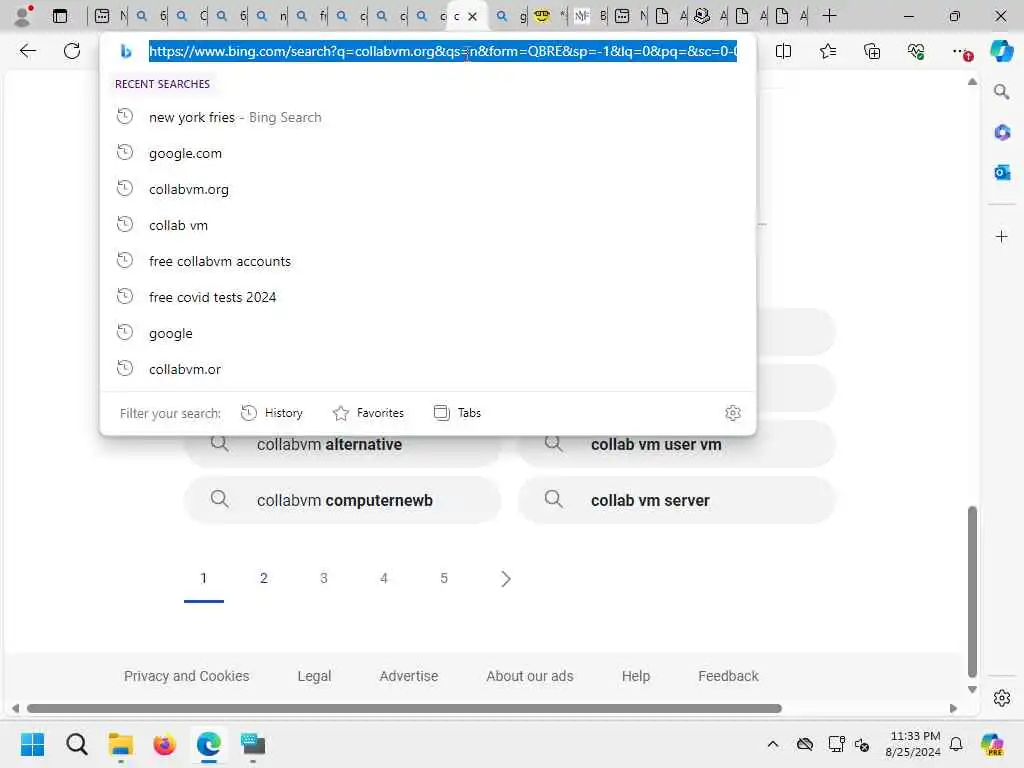Select recent search "google.com"
The width and height of the screenshot is (1024, 768).
click(x=428, y=153)
